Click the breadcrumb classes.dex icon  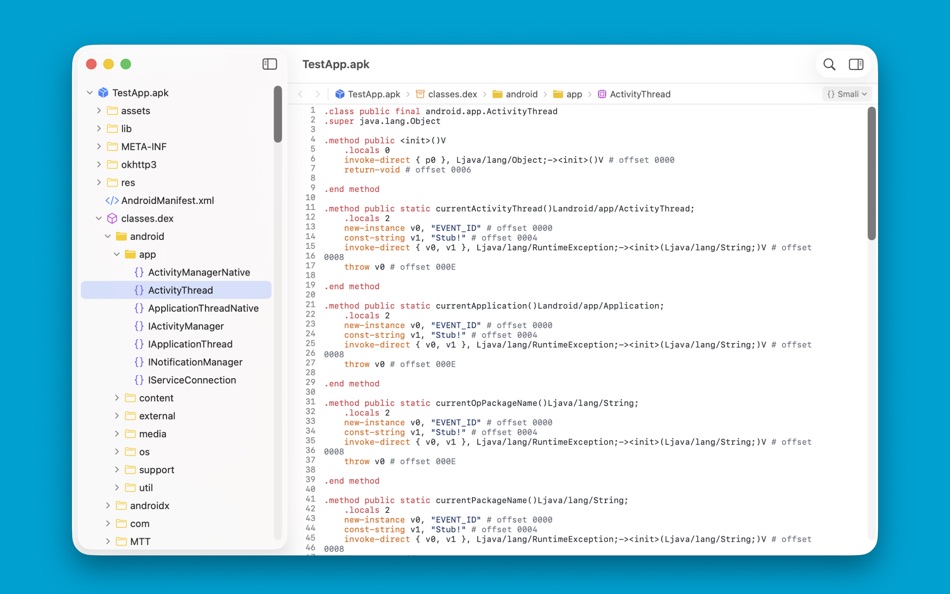click(420, 94)
